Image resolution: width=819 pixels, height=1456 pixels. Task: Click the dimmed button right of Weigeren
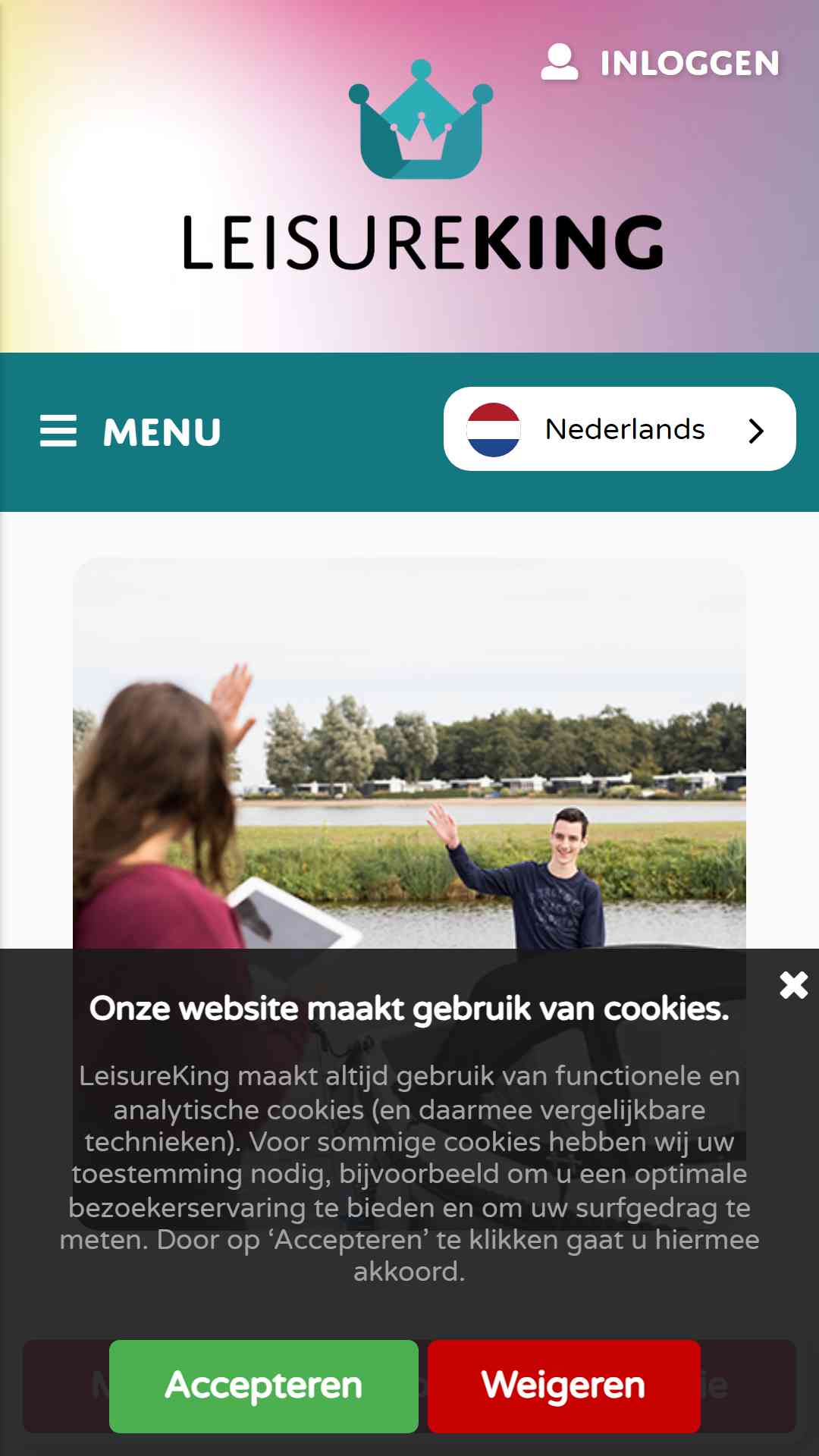coord(748,1386)
